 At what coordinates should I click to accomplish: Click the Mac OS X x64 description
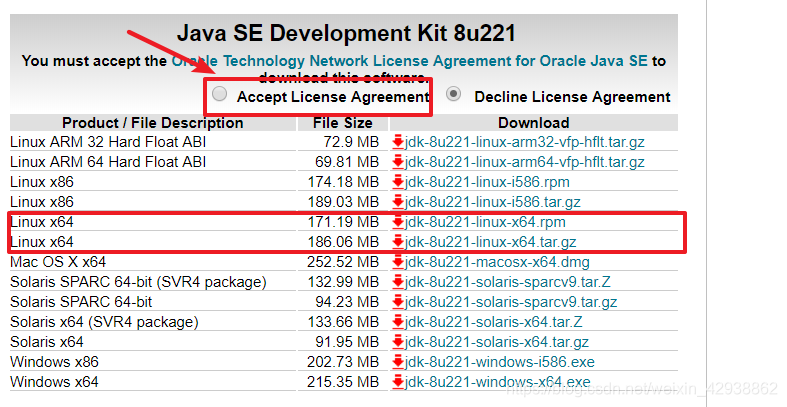click(58, 262)
